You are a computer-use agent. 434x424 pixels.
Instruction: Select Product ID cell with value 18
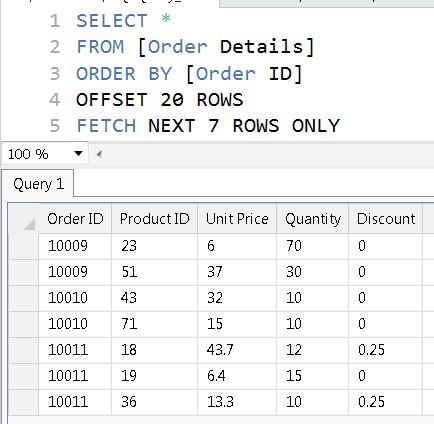click(154, 350)
